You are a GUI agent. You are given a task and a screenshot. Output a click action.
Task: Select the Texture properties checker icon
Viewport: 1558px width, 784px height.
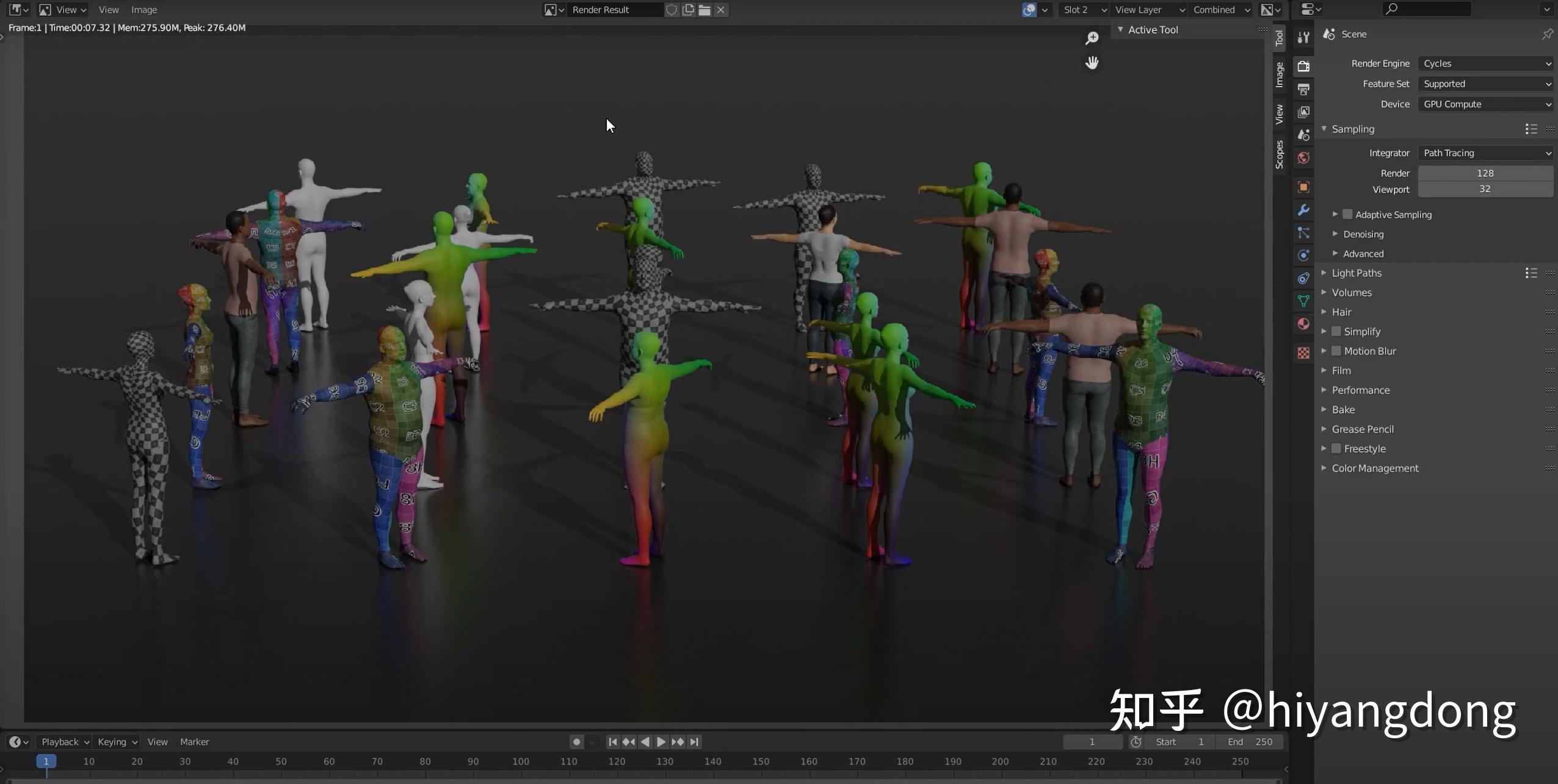1303,352
